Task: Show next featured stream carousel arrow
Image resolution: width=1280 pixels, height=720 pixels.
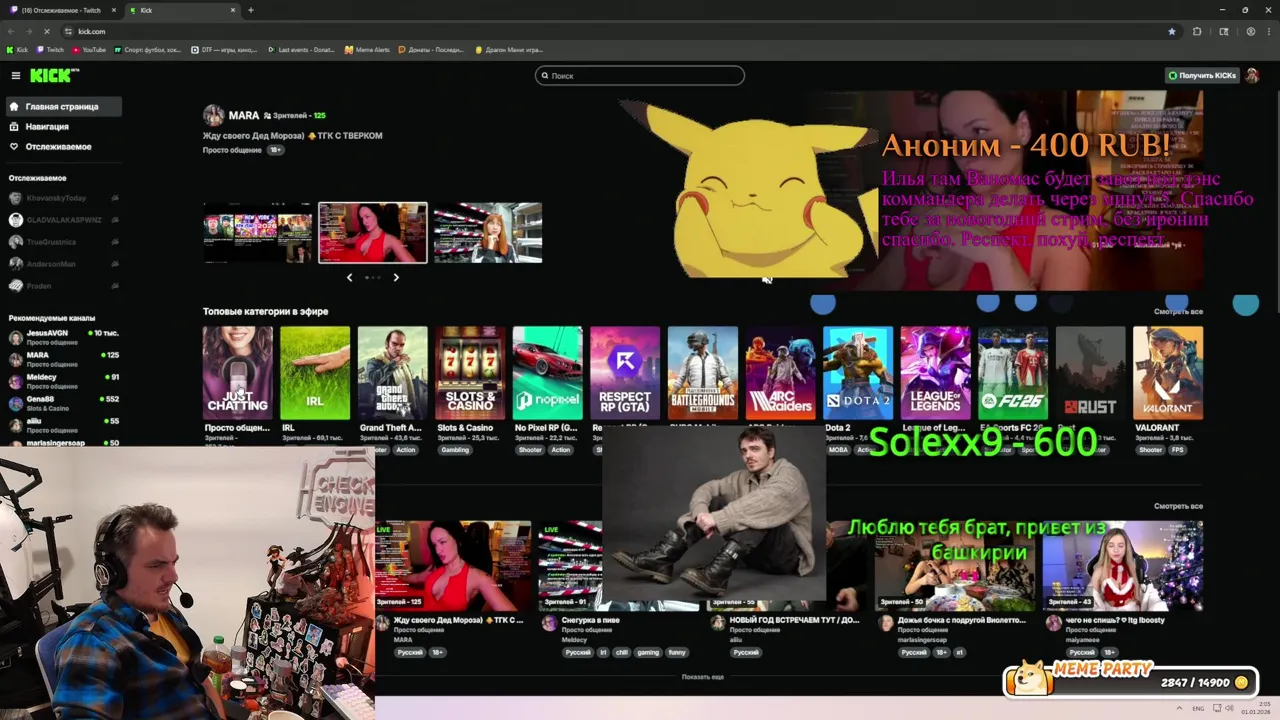Action: pos(396,277)
